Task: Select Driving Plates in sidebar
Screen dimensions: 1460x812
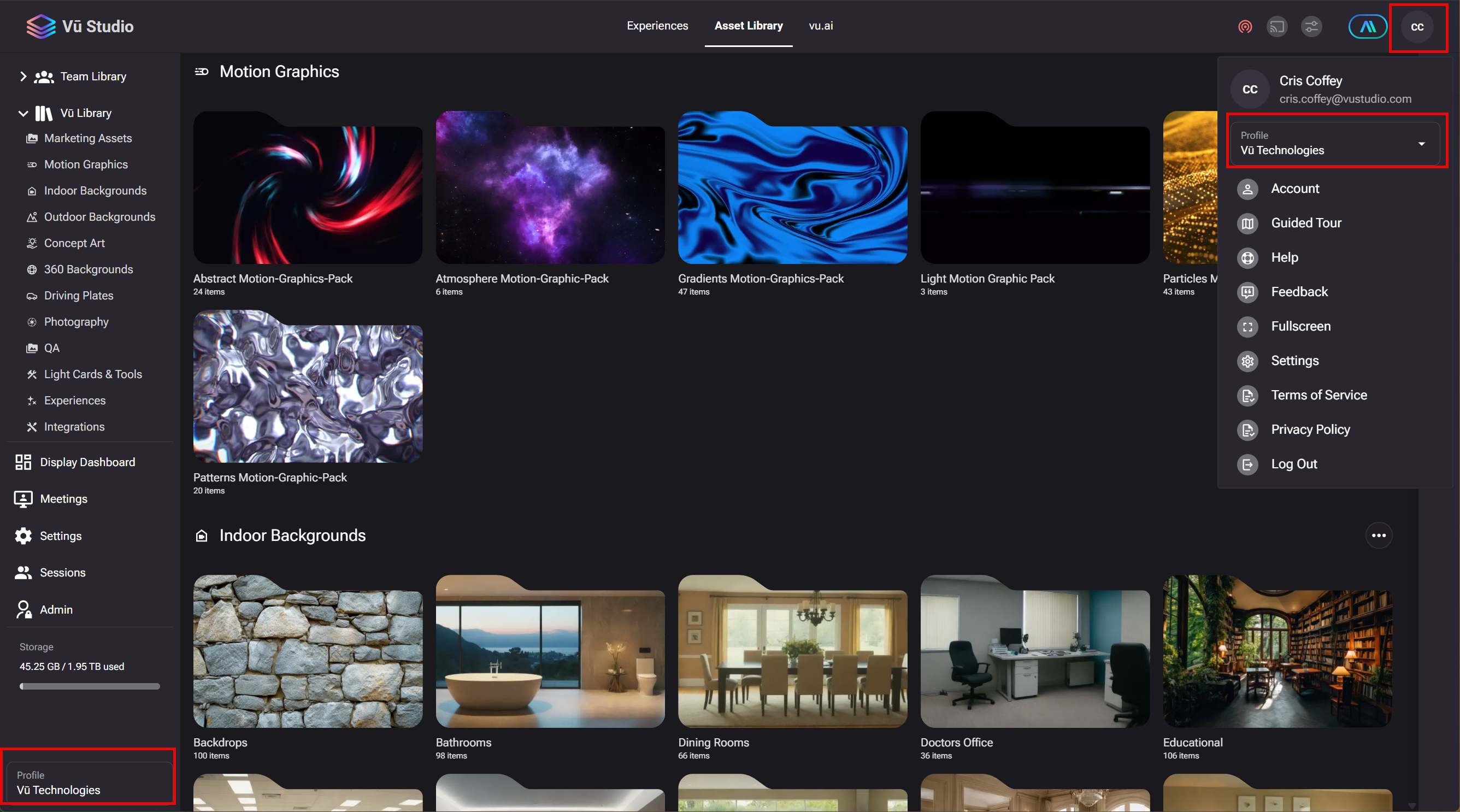Action: pyautogui.click(x=79, y=296)
